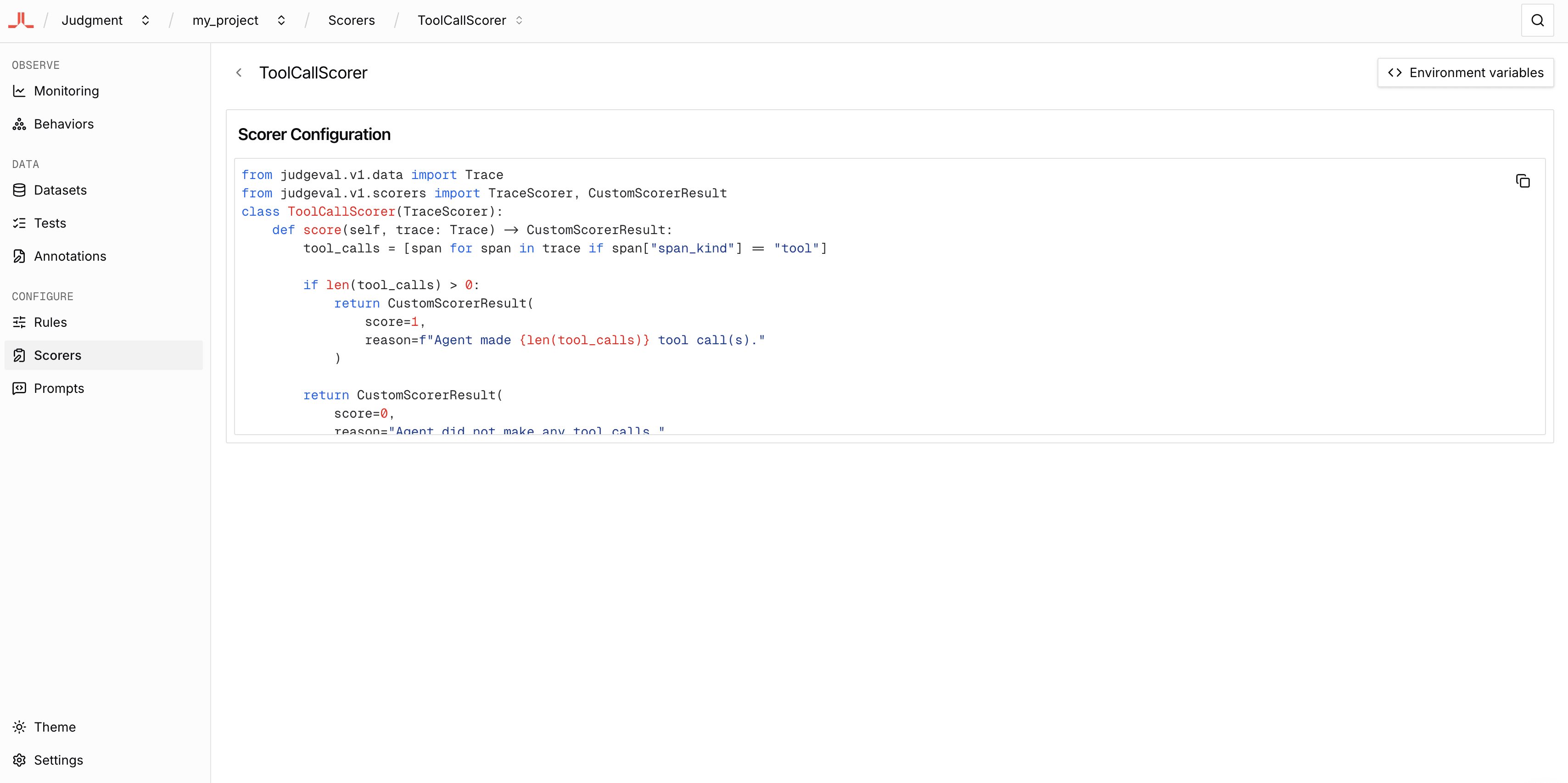Image resolution: width=1568 pixels, height=783 pixels.
Task: Open the Rules configuration page
Action: [50, 322]
